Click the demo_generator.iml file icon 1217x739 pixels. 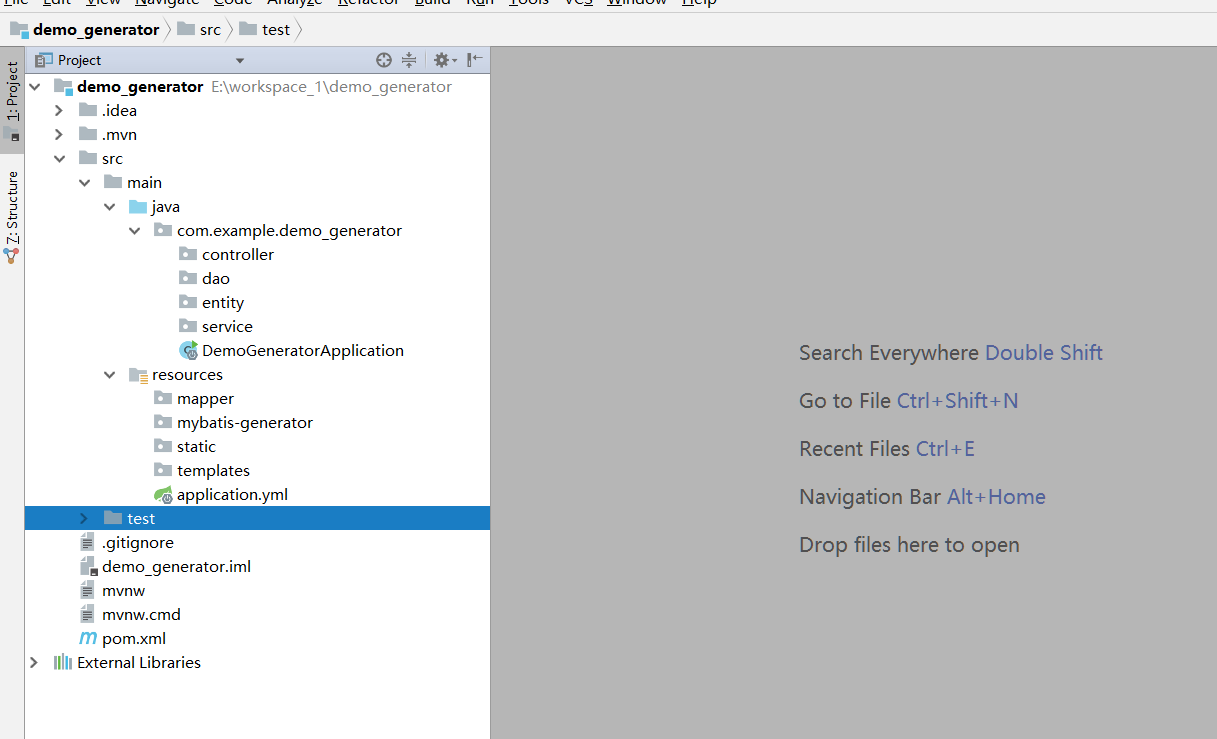pyautogui.click(x=88, y=567)
